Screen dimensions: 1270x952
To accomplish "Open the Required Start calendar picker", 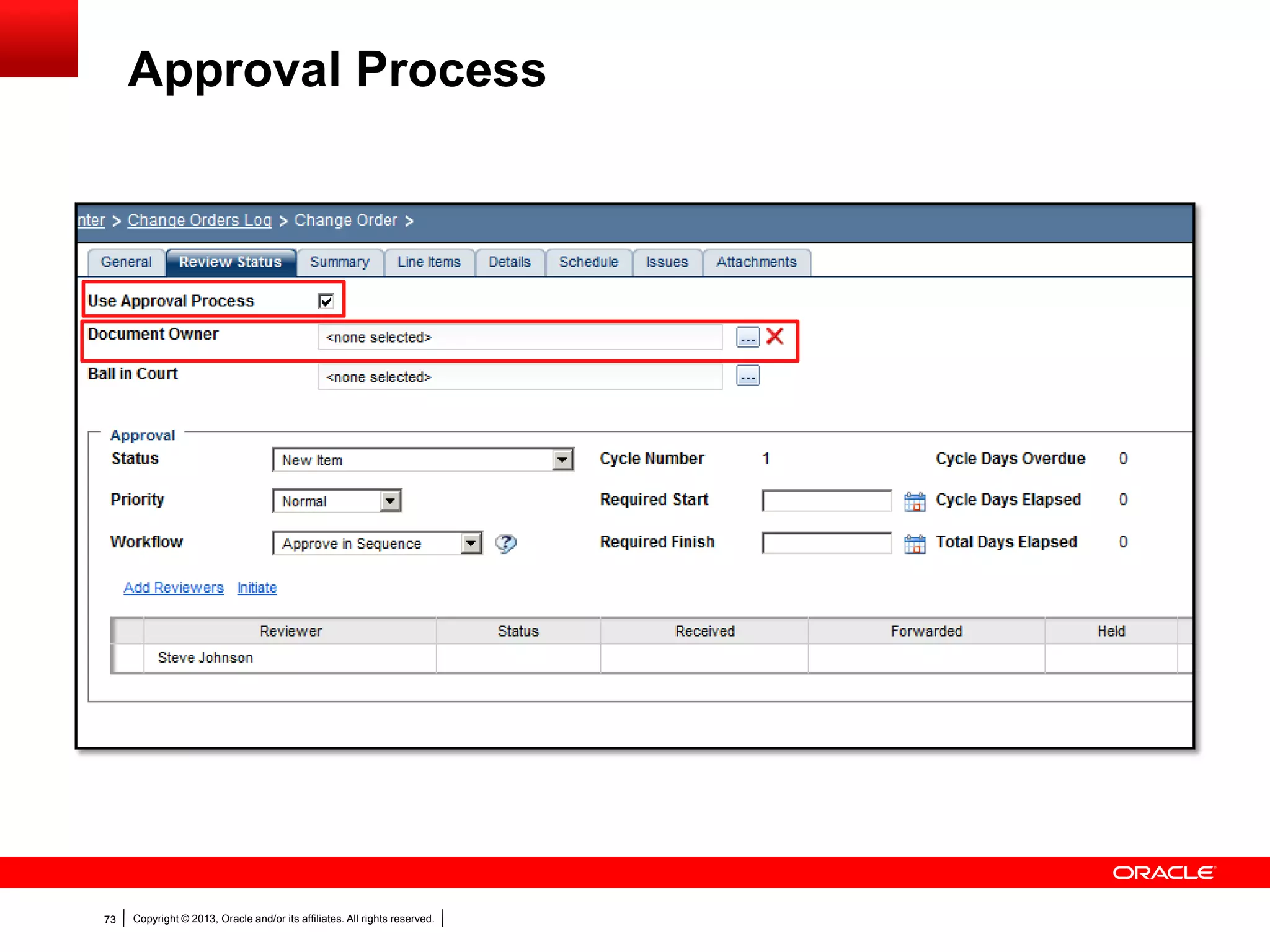I will [915, 501].
